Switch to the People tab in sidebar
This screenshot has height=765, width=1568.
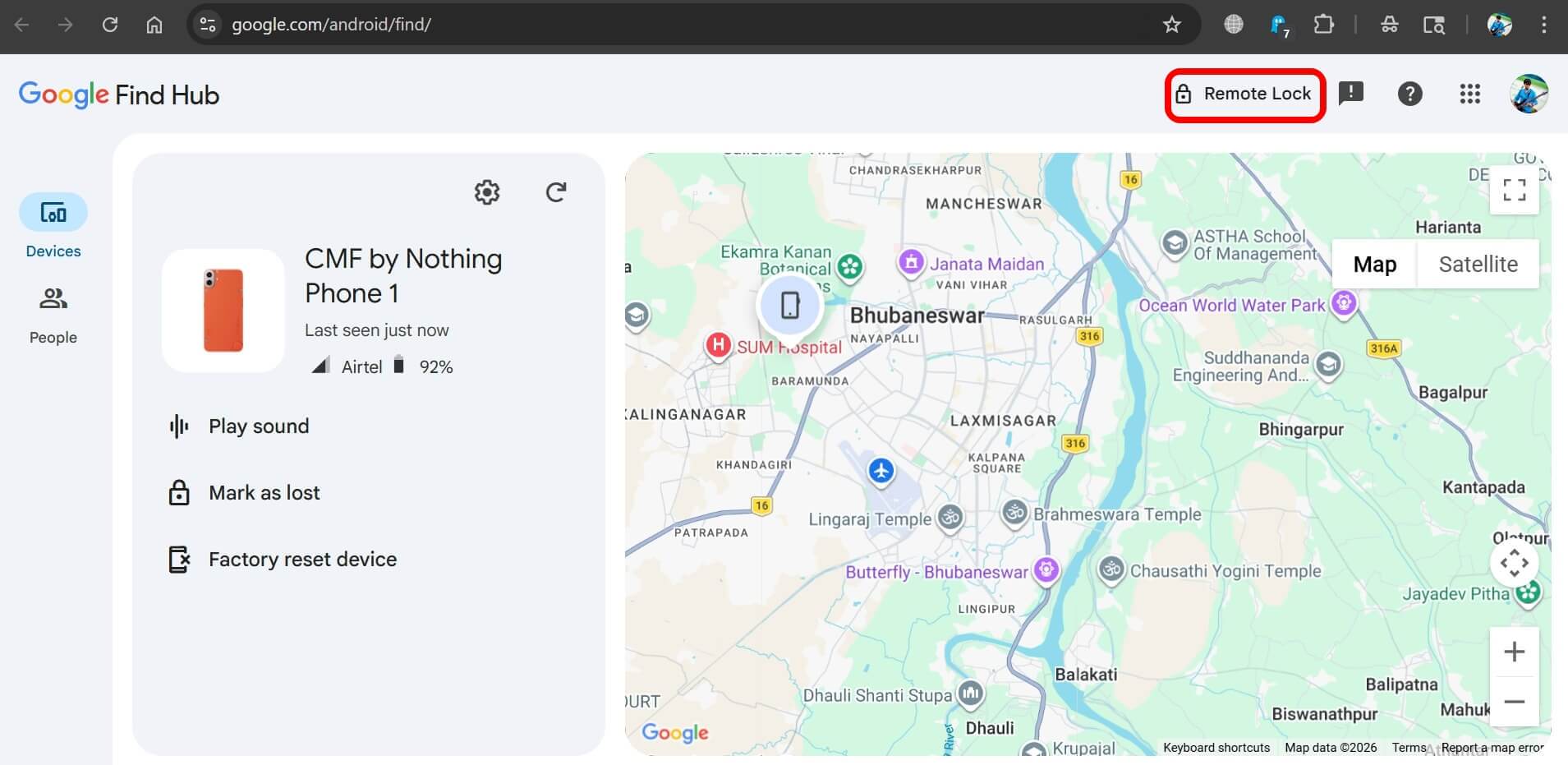click(53, 316)
